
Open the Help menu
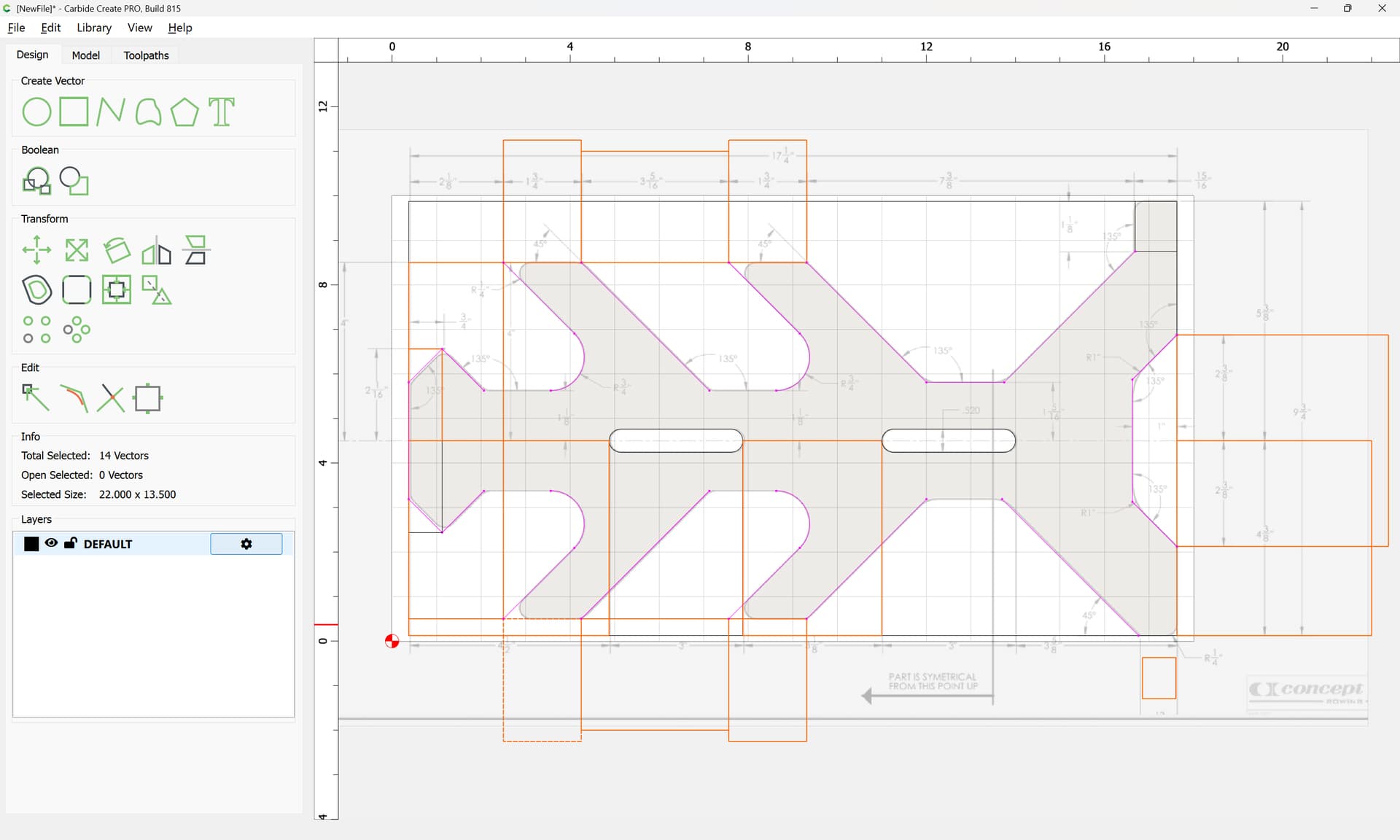pyautogui.click(x=180, y=28)
